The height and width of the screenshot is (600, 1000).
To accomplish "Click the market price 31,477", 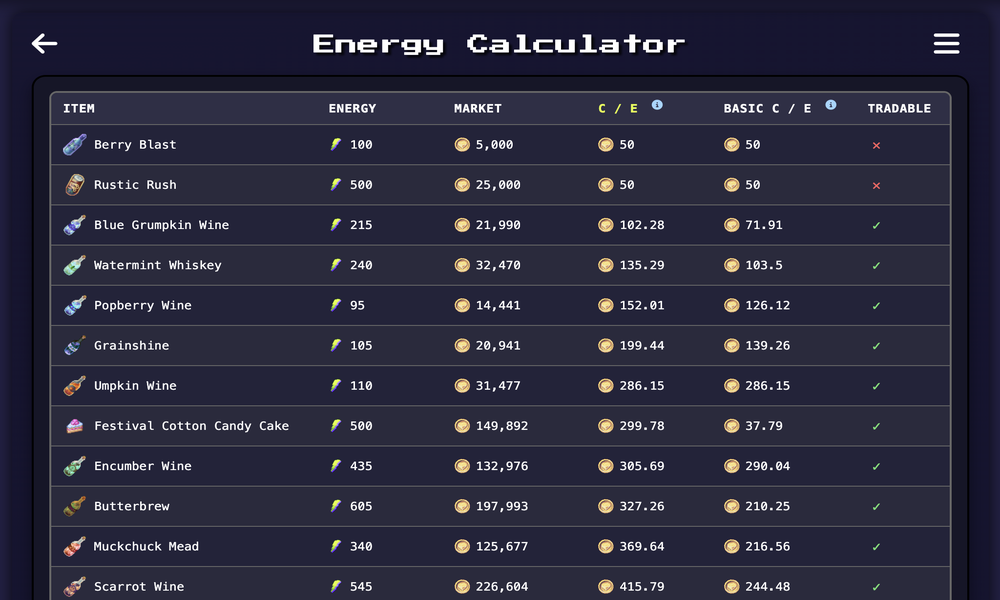I will tap(498, 386).
